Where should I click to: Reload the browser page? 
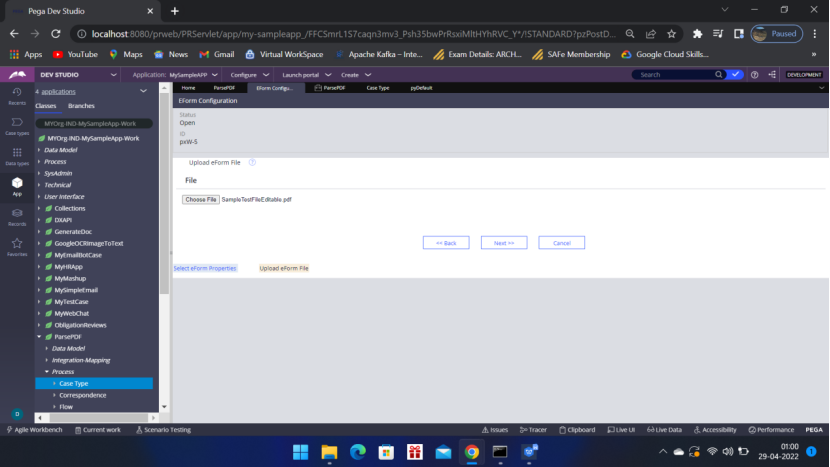[56, 34]
